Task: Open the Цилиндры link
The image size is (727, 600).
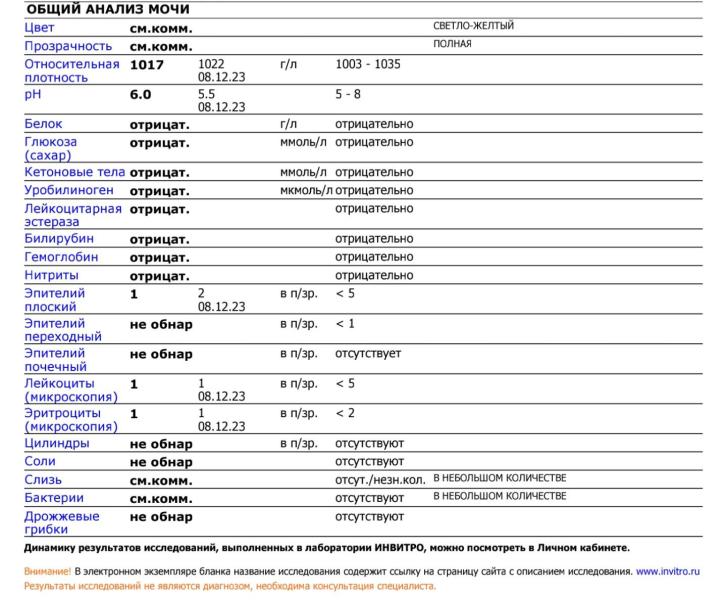Action: tap(57, 443)
